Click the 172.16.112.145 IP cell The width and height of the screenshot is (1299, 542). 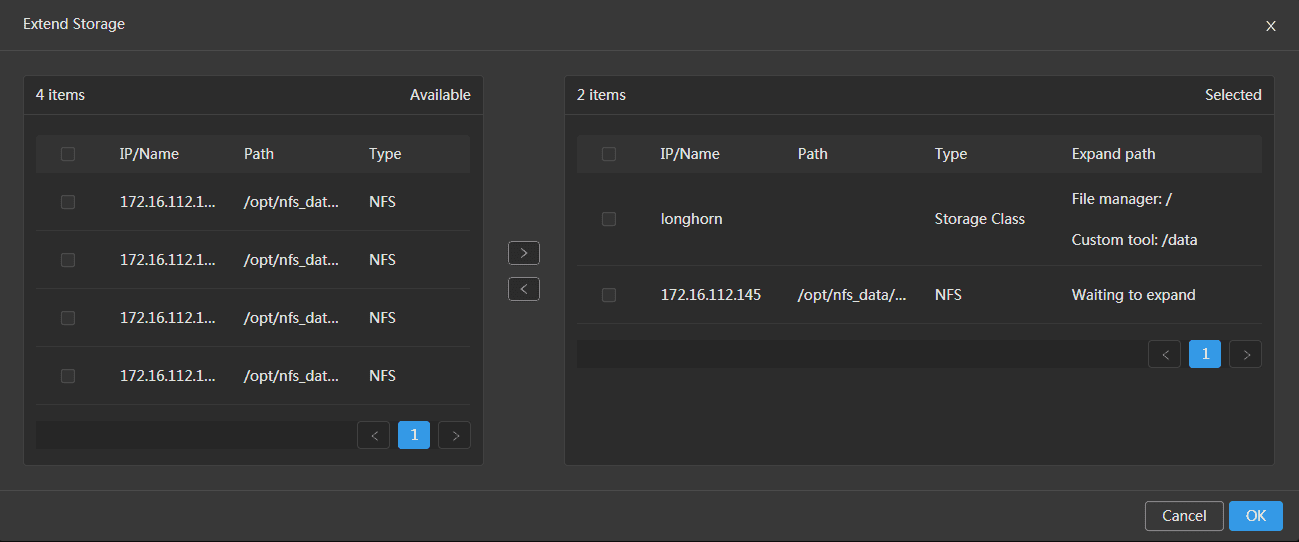(x=711, y=295)
